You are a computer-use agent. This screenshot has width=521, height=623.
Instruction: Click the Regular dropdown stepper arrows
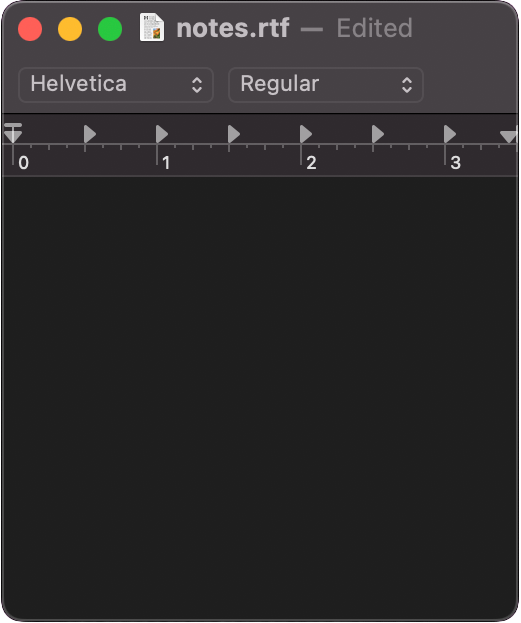click(x=407, y=85)
